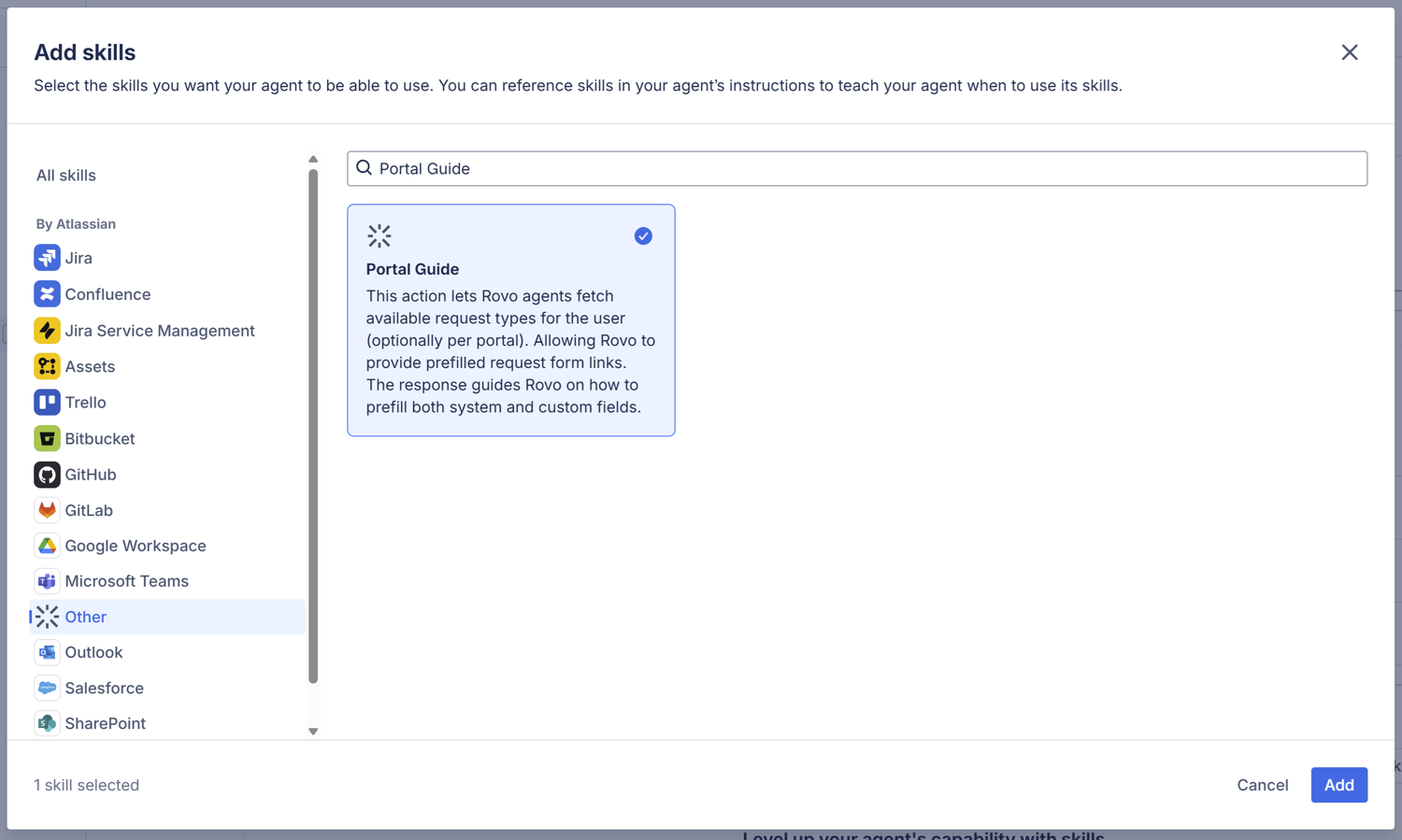
Task: Show All skills category
Action: click(66, 176)
